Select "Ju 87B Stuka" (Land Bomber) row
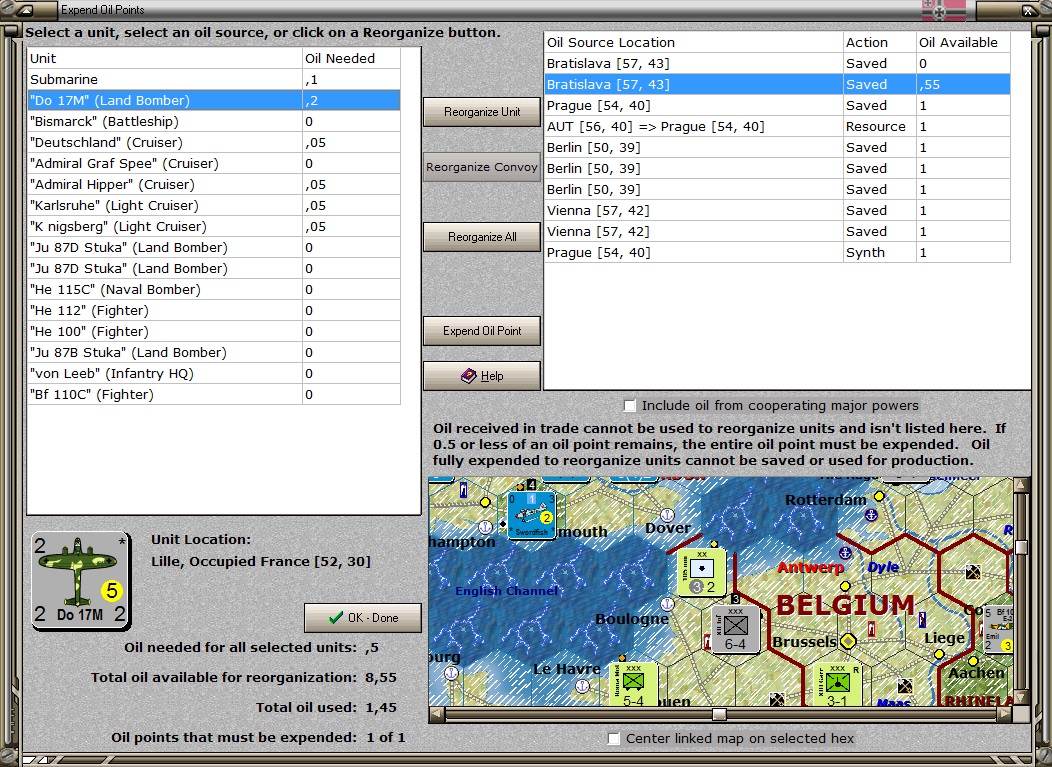The width and height of the screenshot is (1052, 767). 214,353
